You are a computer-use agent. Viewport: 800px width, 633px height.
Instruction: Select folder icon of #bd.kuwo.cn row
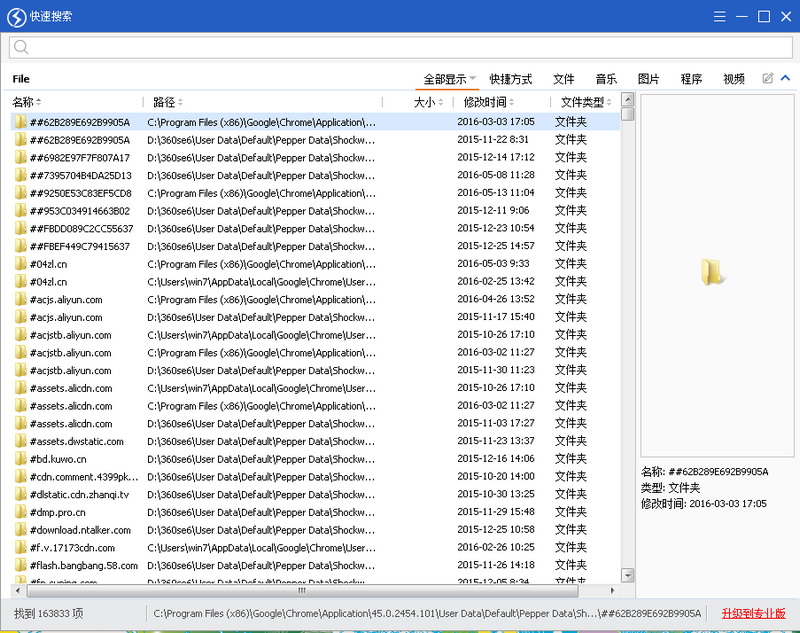(x=20, y=459)
